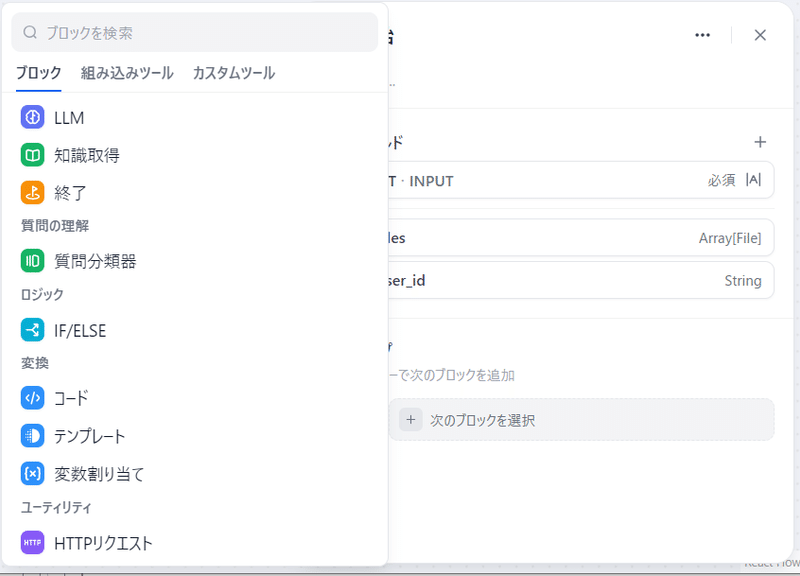Close the start node panel

click(760, 35)
